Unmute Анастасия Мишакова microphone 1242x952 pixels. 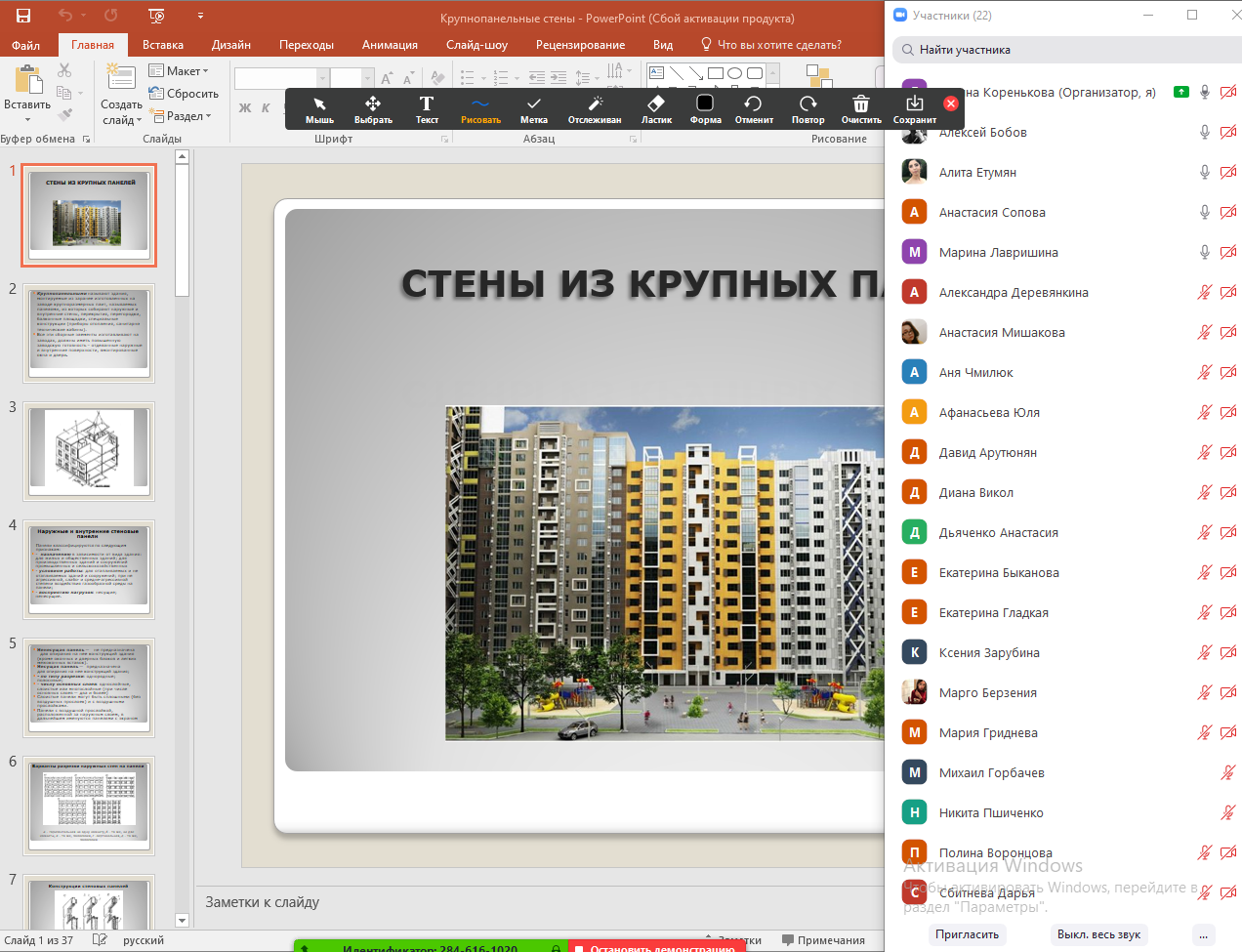(1205, 332)
